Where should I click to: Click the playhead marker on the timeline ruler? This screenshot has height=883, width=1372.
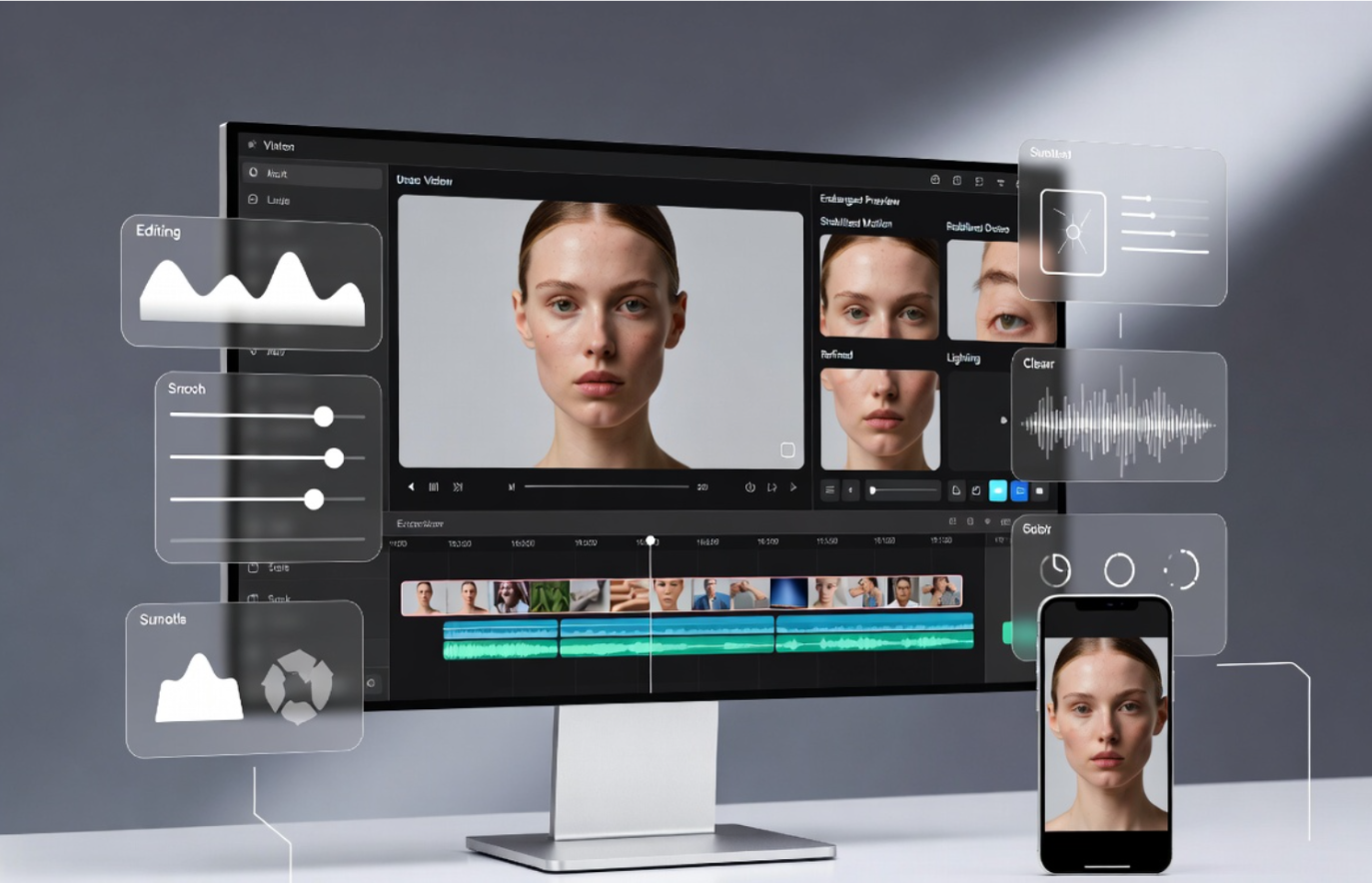click(651, 540)
